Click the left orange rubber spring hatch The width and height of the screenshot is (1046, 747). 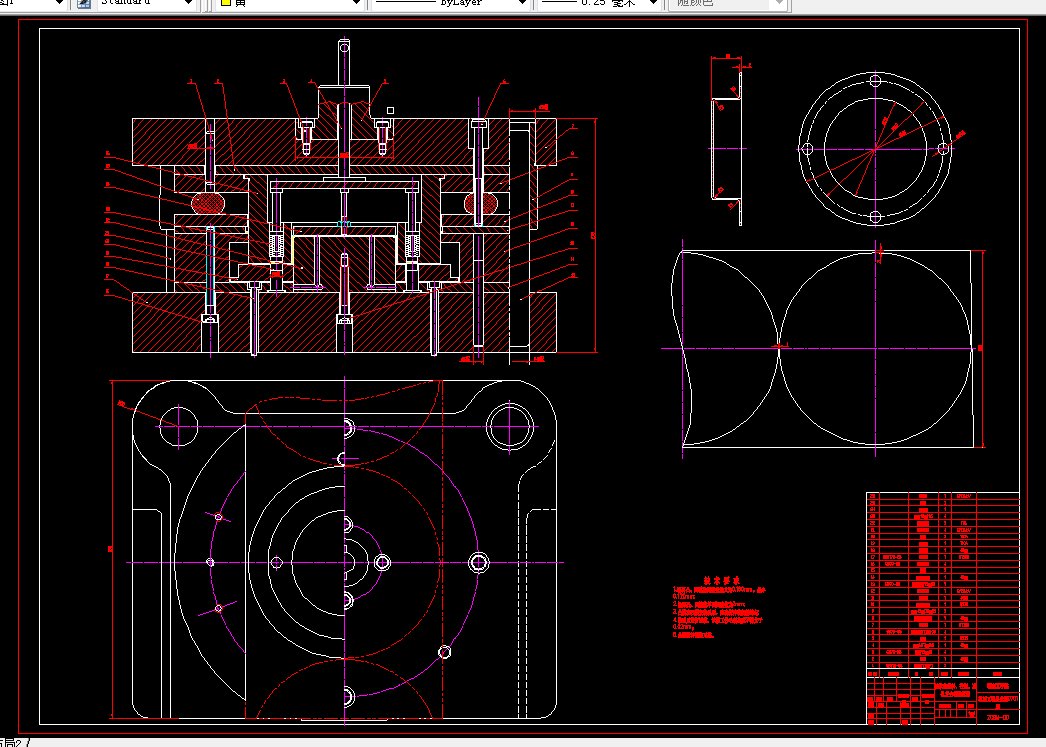click(208, 202)
